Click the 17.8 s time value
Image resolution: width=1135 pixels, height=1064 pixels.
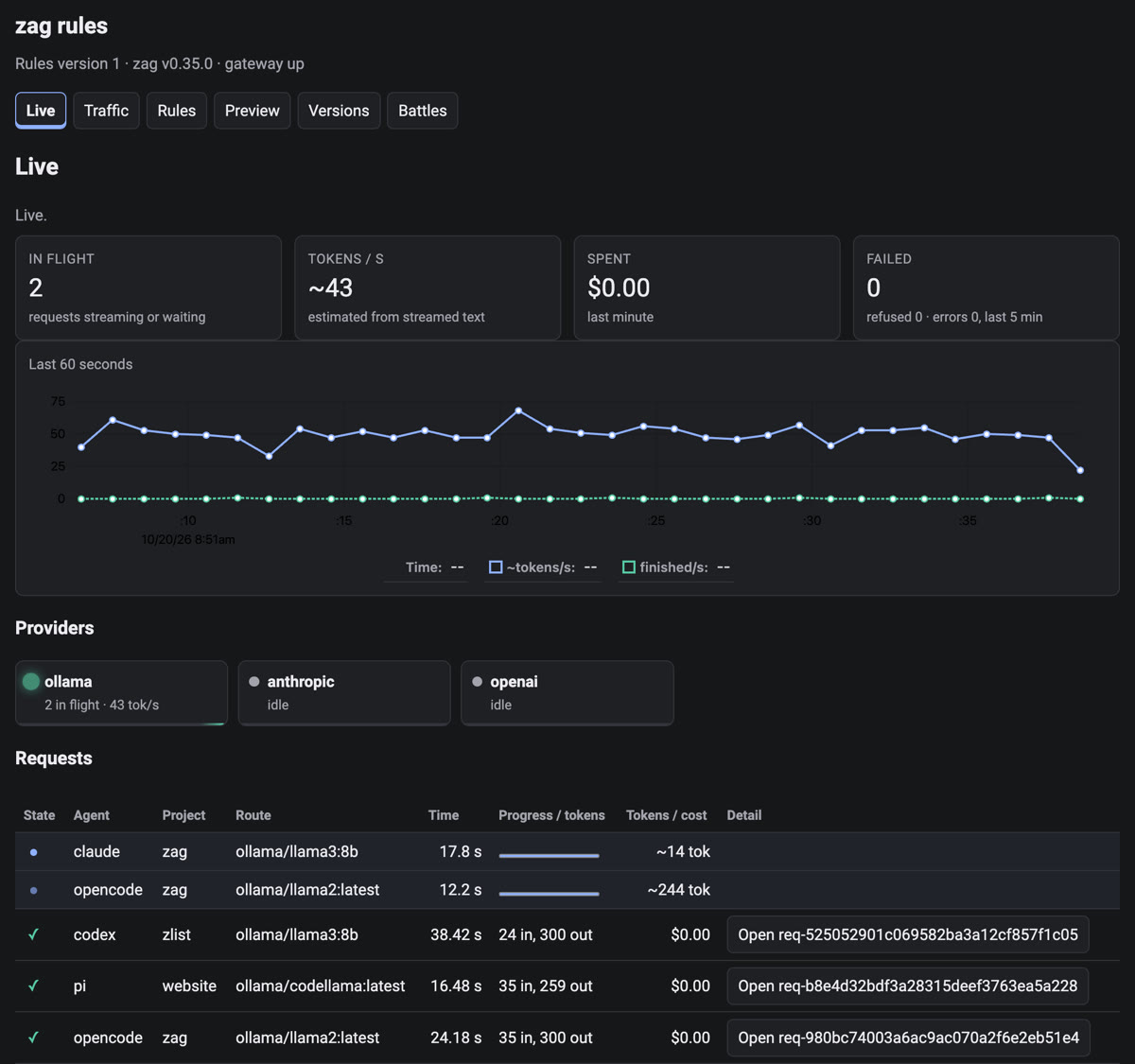pos(461,852)
